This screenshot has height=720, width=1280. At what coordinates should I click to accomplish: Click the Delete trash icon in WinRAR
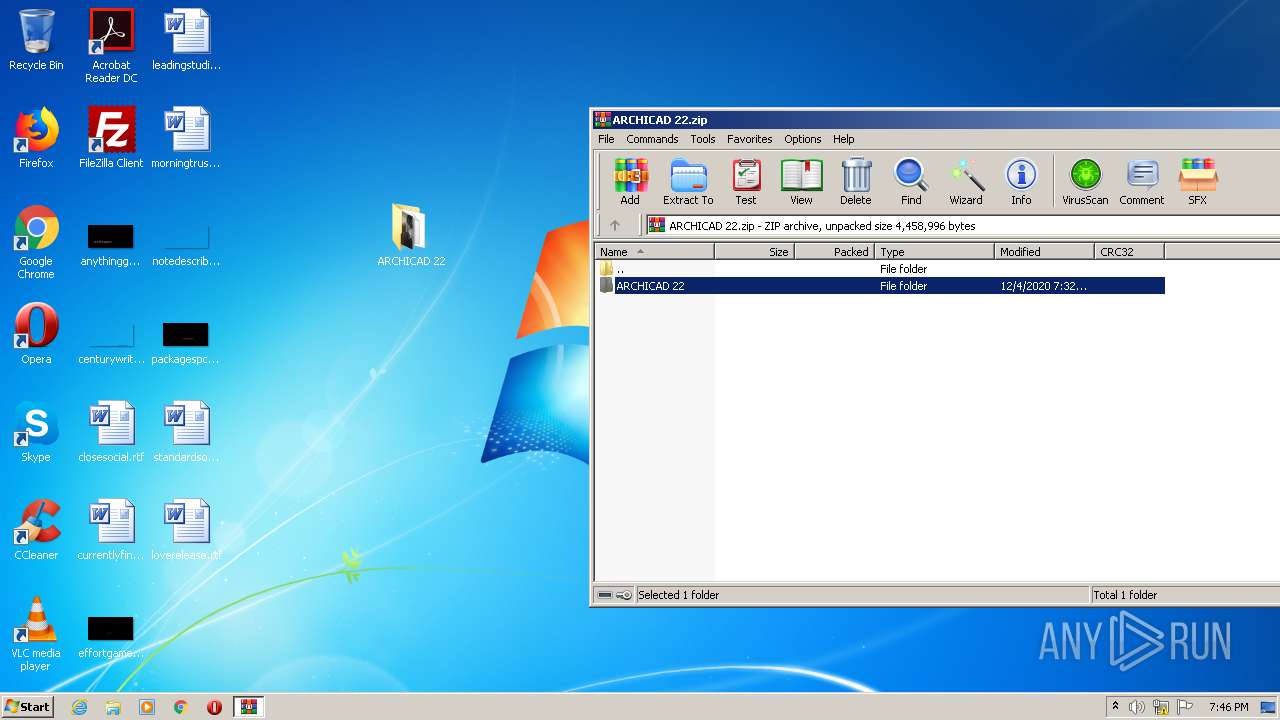(855, 182)
